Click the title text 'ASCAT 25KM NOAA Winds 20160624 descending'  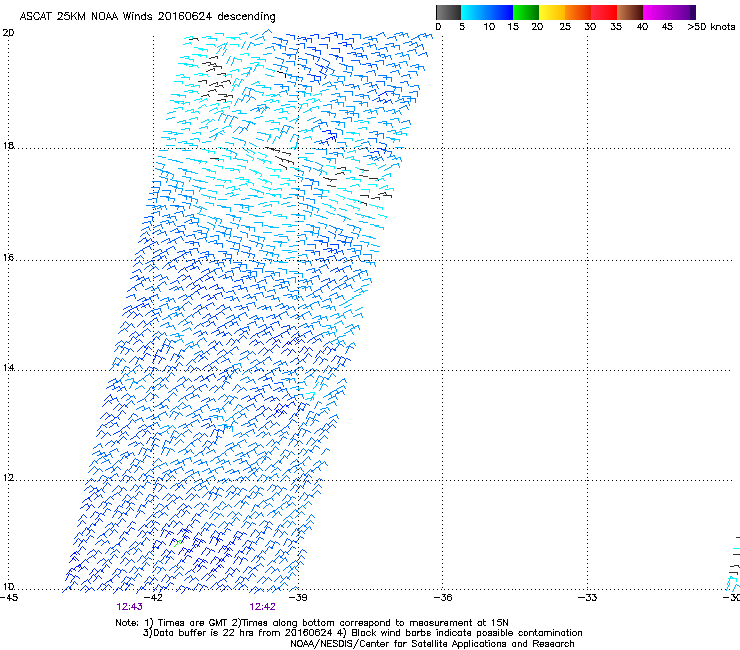pyautogui.click(x=147, y=17)
